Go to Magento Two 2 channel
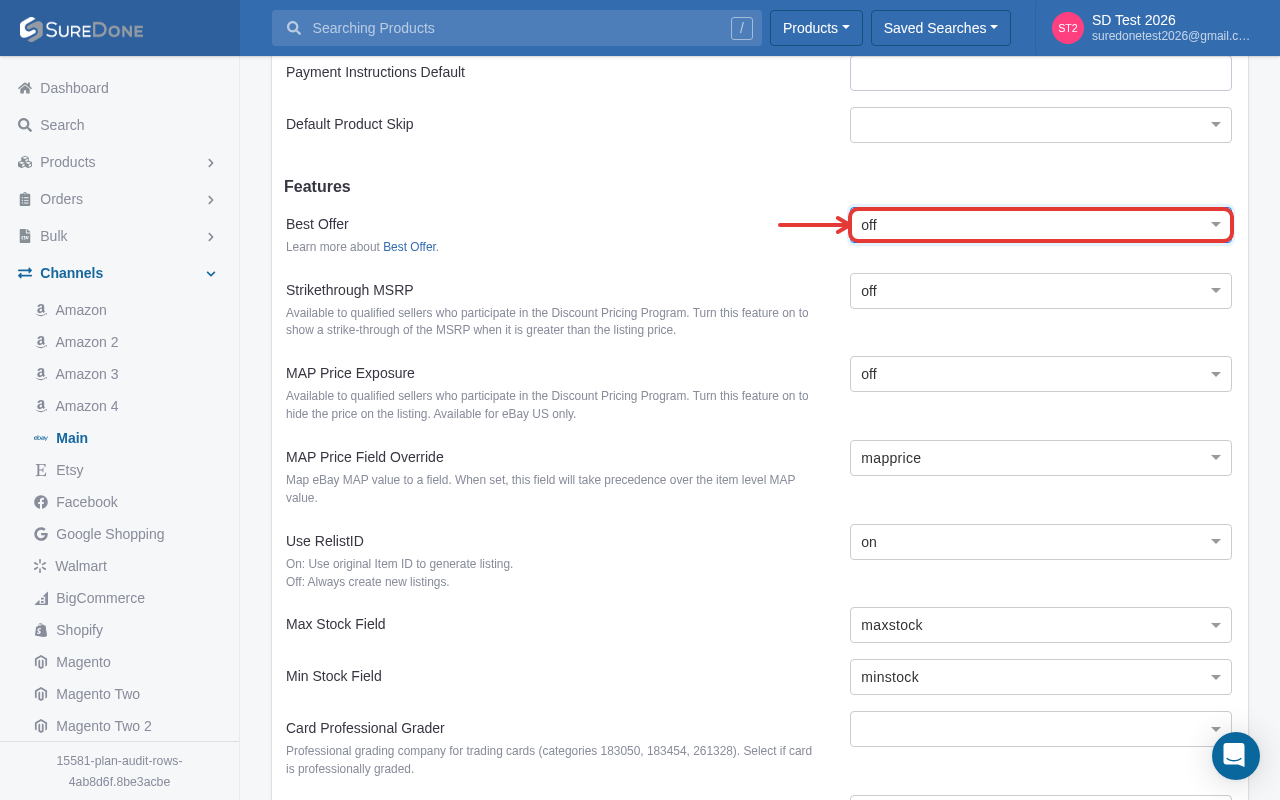Viewport: 1280px width, 800px height. pos(104,726)
